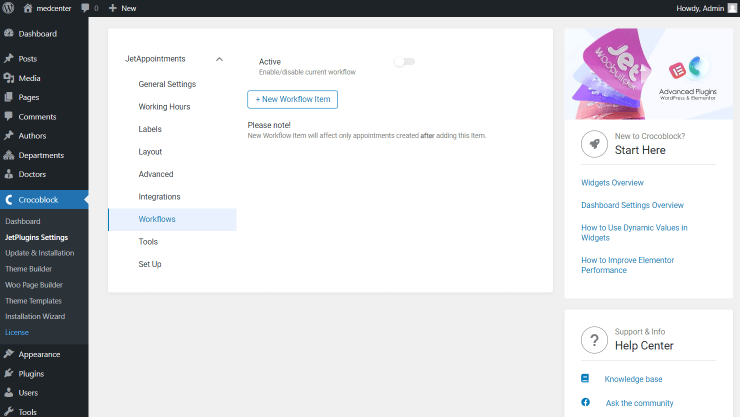Toggle the Active workflow switch
740x417 pixels.
(x=404, y=62)
